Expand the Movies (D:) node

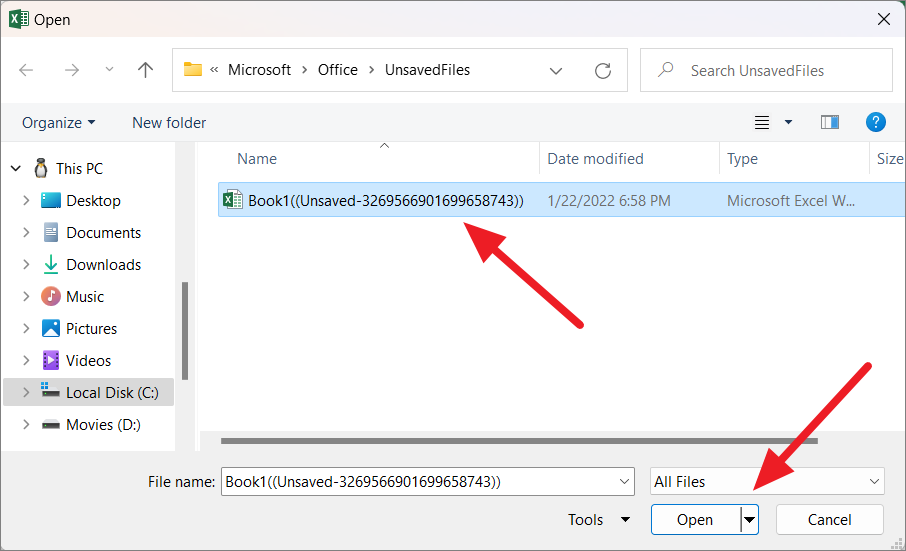[26, 425]
